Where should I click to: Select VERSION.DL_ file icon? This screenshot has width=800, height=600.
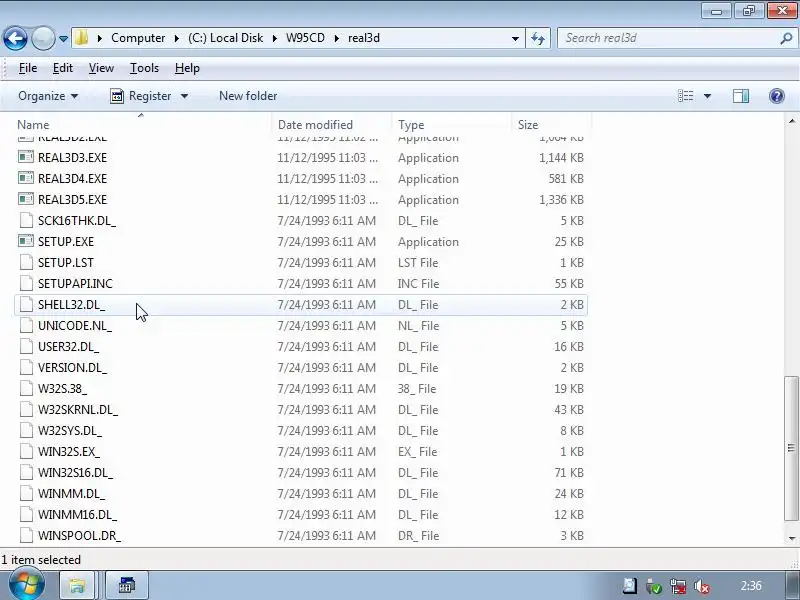[26, 367]
